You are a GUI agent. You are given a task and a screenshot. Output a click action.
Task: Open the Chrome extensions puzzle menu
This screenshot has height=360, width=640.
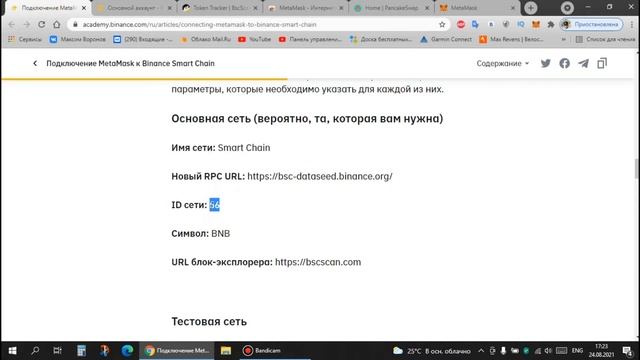click(x=551, y=24)
